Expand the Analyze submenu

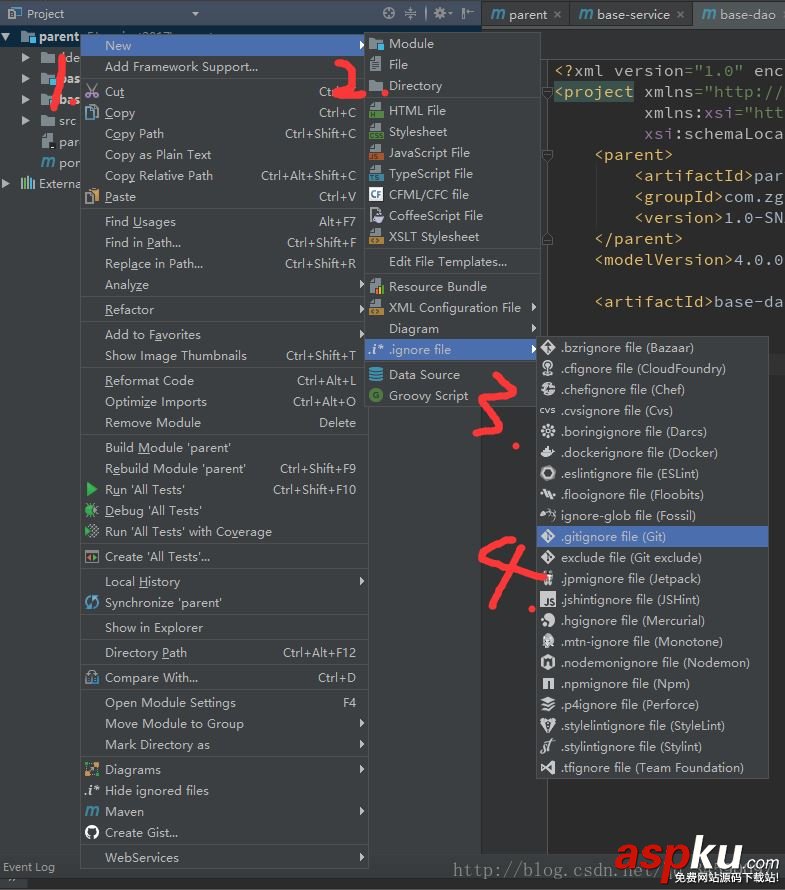tap(224, 285)
